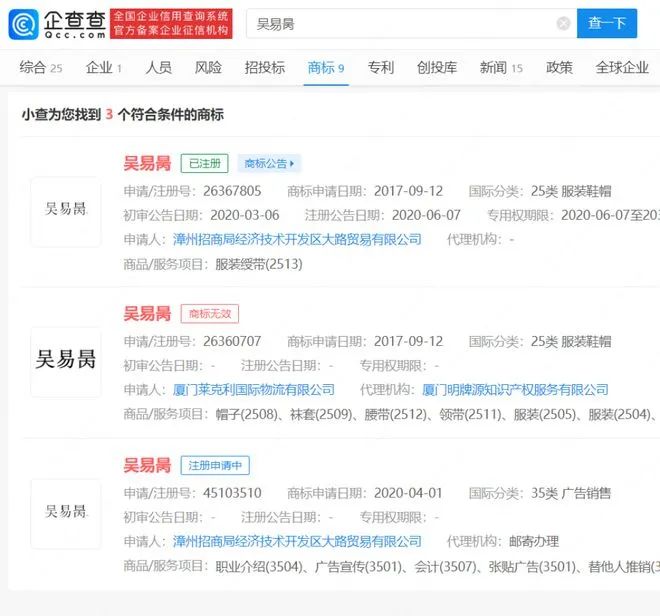The image size is (660, 616).
Task: Click the 已注册 status tag
Action: click(205, 163)
